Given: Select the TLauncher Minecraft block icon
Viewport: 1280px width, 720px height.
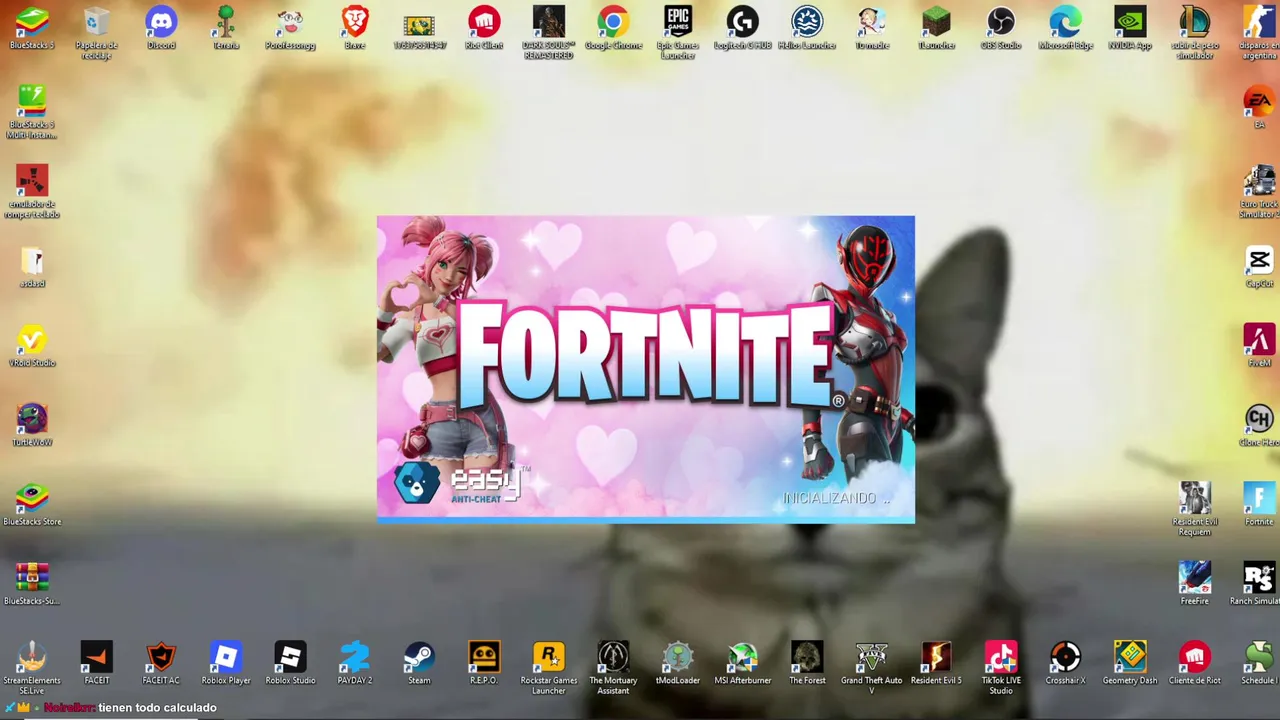Looking at the screenshot, I should (x=936, y=28).
